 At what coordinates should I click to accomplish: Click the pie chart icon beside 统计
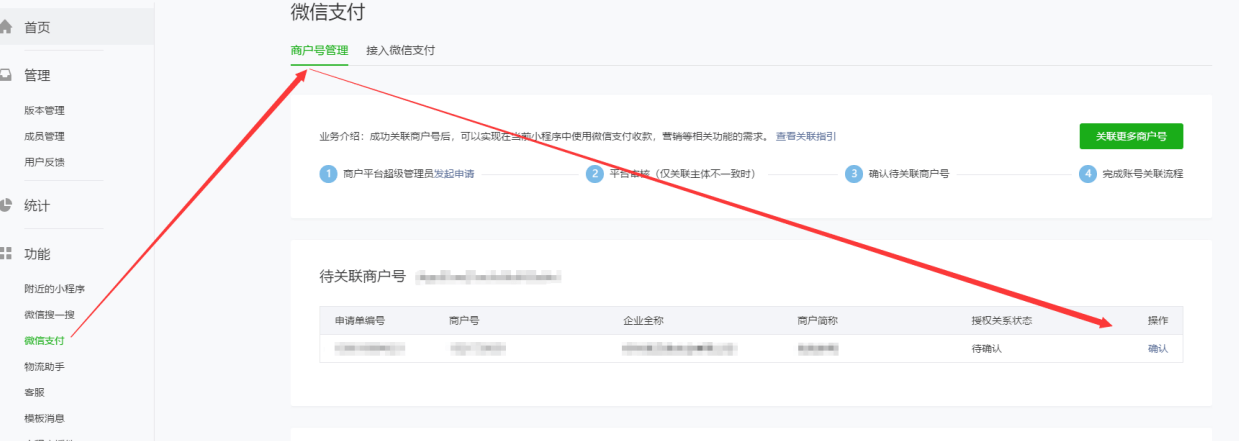coord(5,206)
